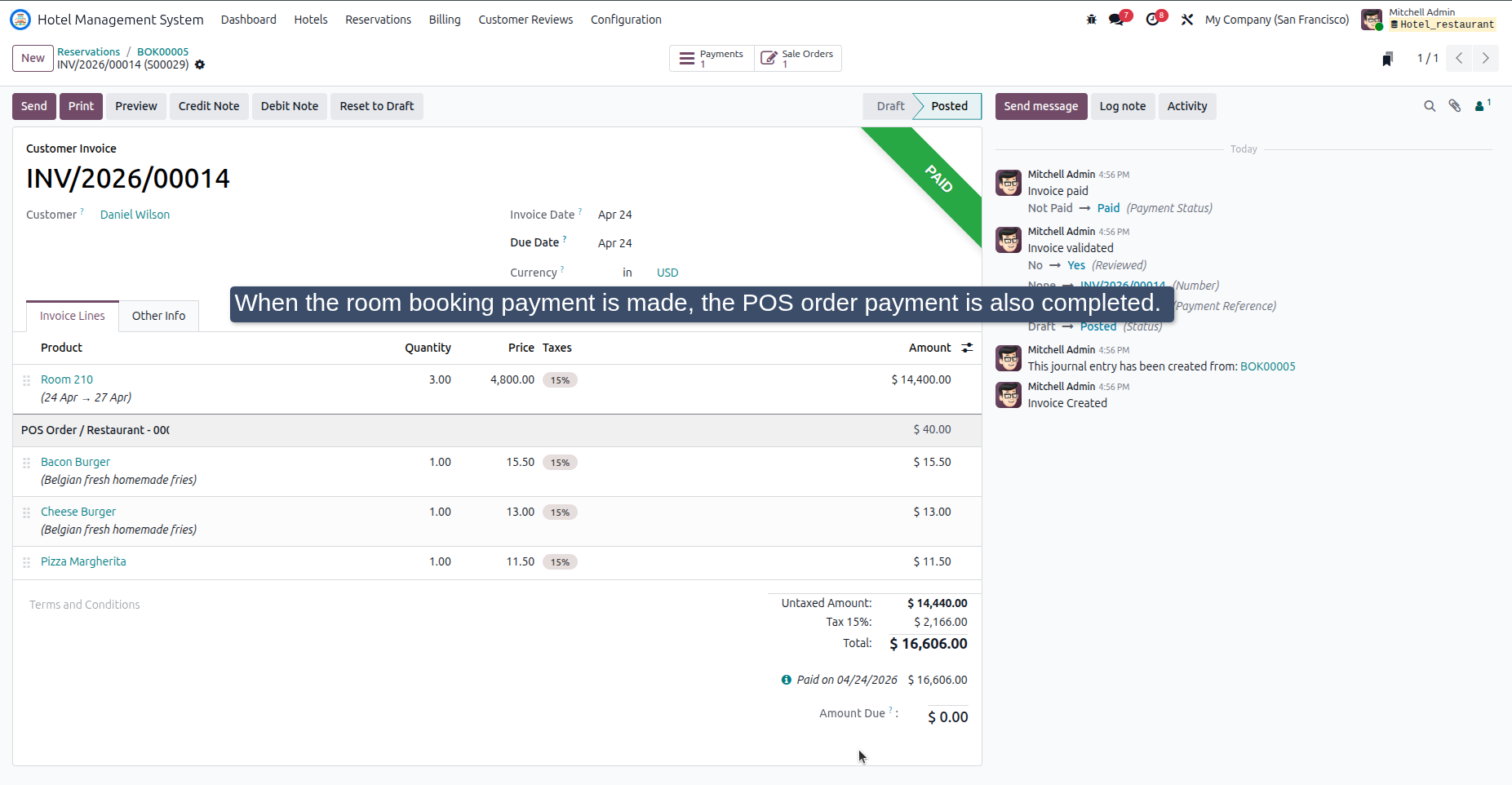Open the conversations chat icon
The height and width of the screenshot is (785, 1512).
1116,20
